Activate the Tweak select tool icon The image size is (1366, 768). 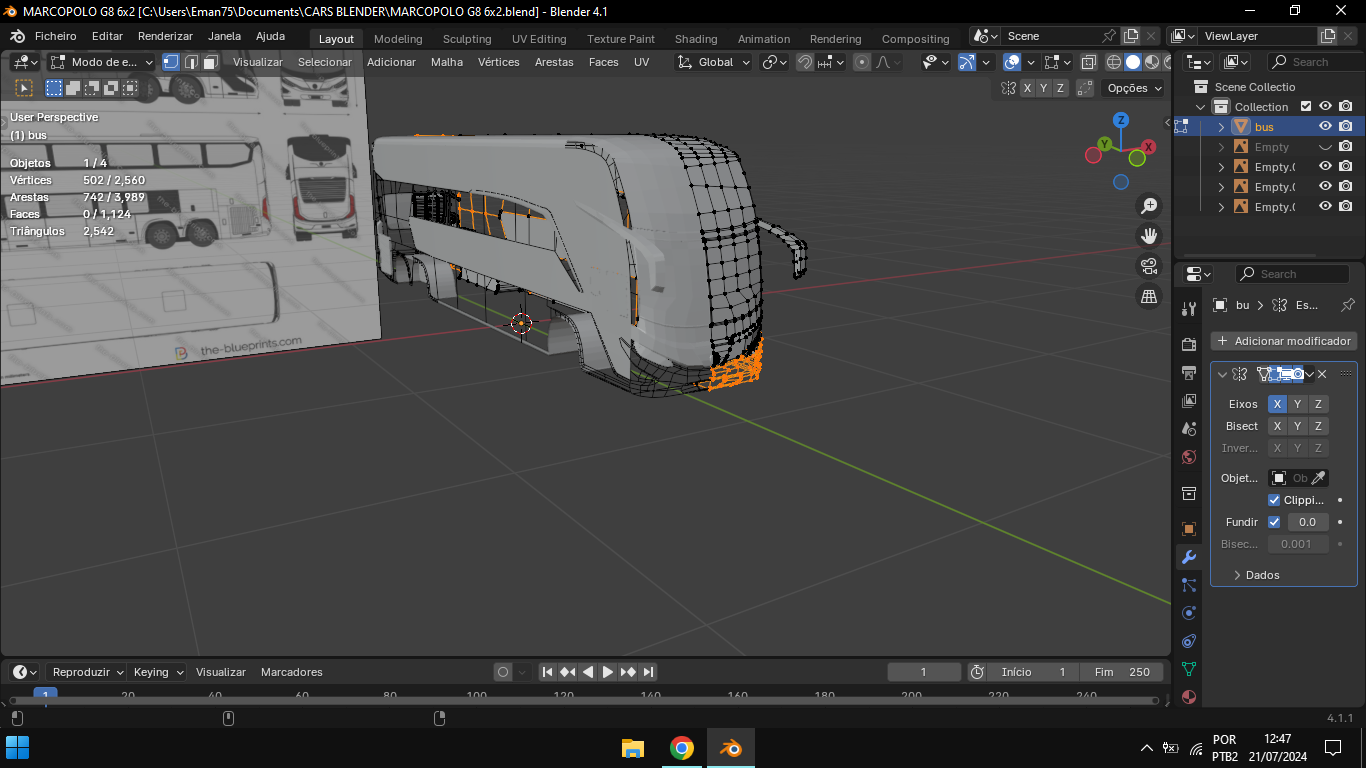pos(24,88)
